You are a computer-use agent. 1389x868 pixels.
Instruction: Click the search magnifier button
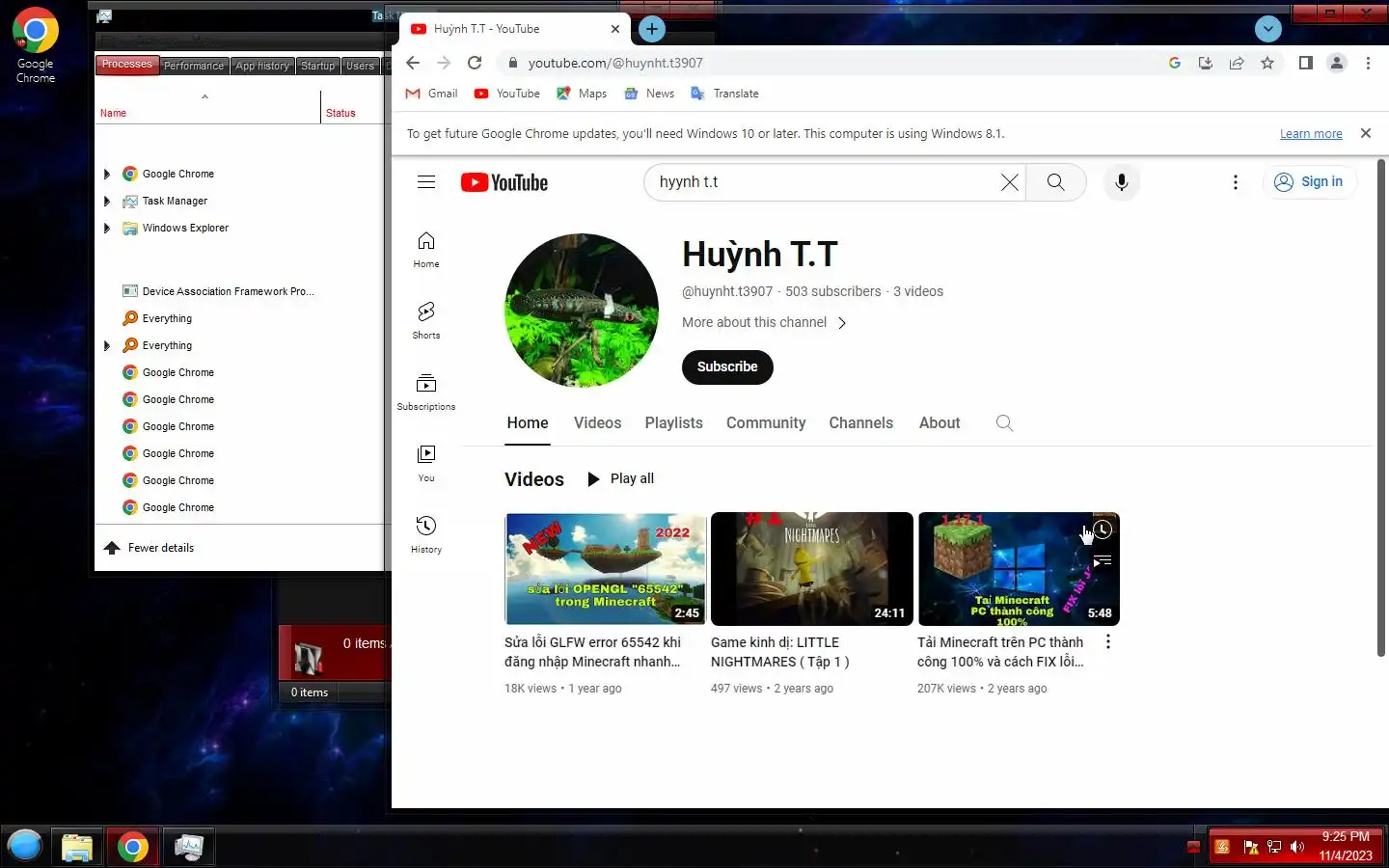coord(1055,182)
